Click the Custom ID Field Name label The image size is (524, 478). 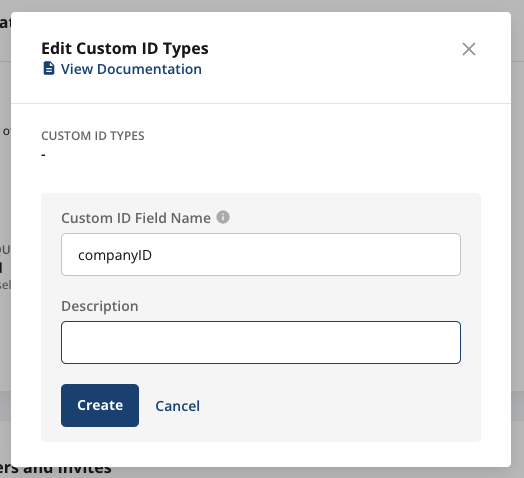point(136,218)
